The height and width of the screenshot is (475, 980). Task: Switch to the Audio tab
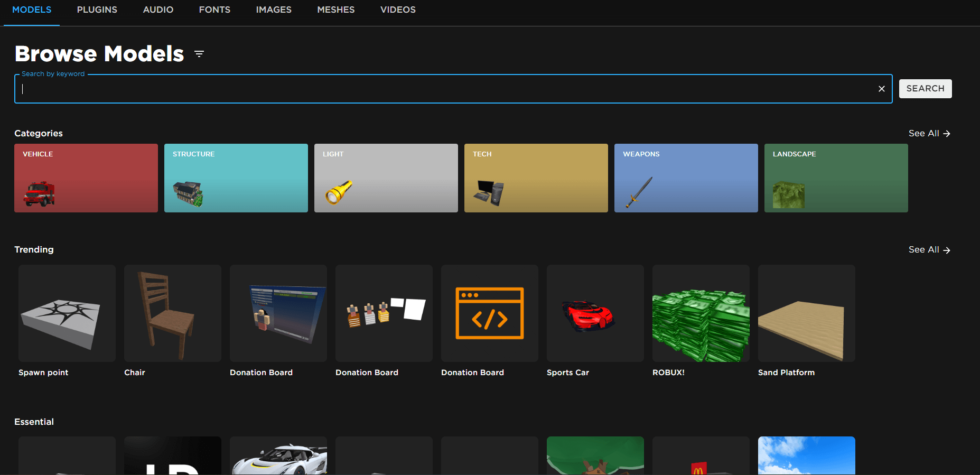(x=158, y=10)
